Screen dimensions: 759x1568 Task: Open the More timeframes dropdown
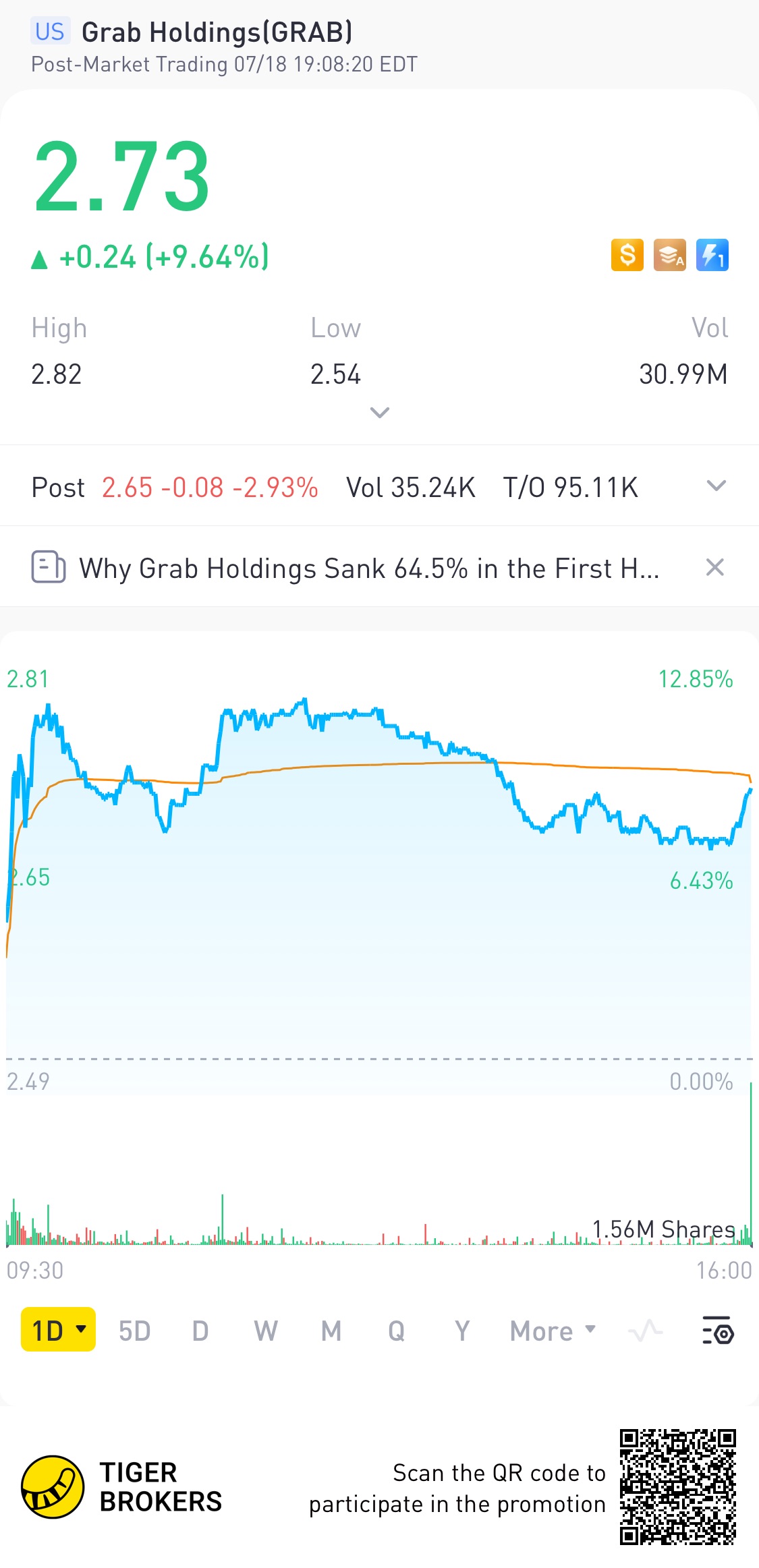point(553,1331)
